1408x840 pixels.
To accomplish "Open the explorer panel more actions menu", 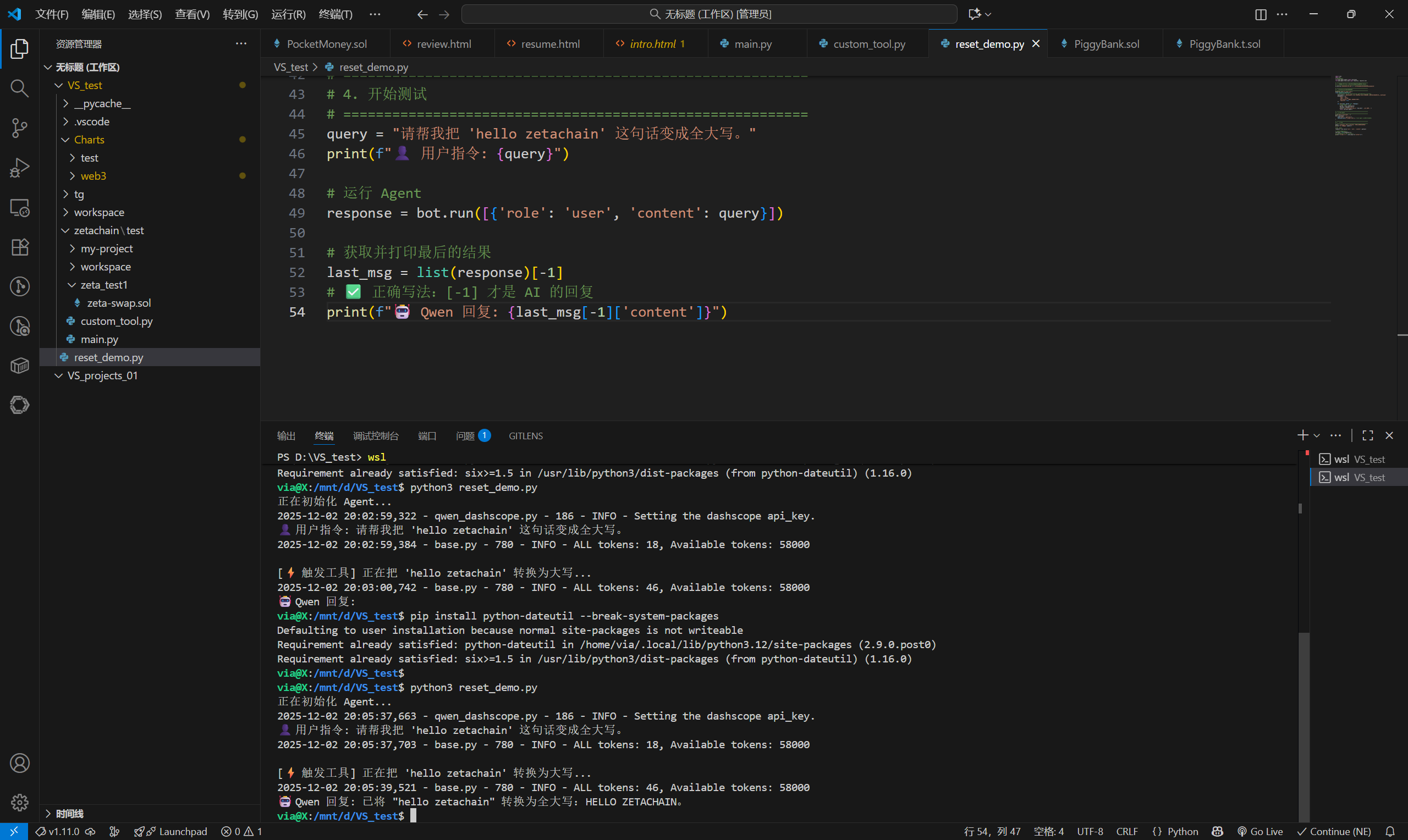I will point(241,43).
